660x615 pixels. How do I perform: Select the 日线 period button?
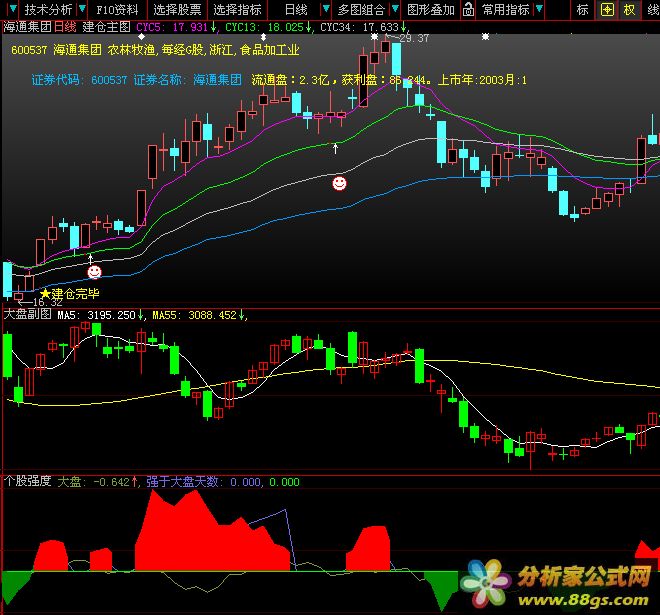click(x=296, y=9)
